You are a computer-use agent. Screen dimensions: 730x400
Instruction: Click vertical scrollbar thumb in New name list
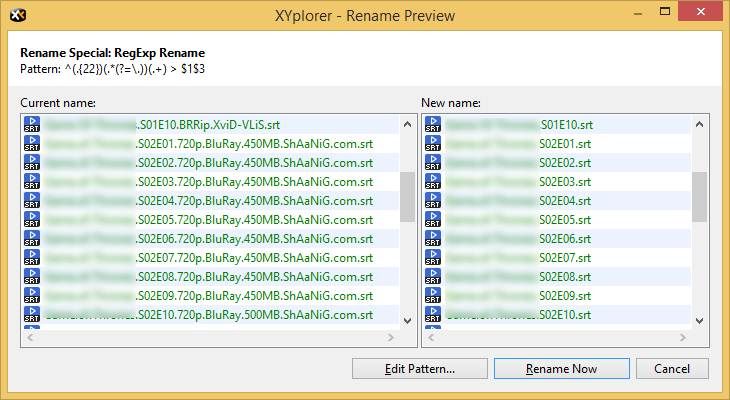[x=699, y=196]
